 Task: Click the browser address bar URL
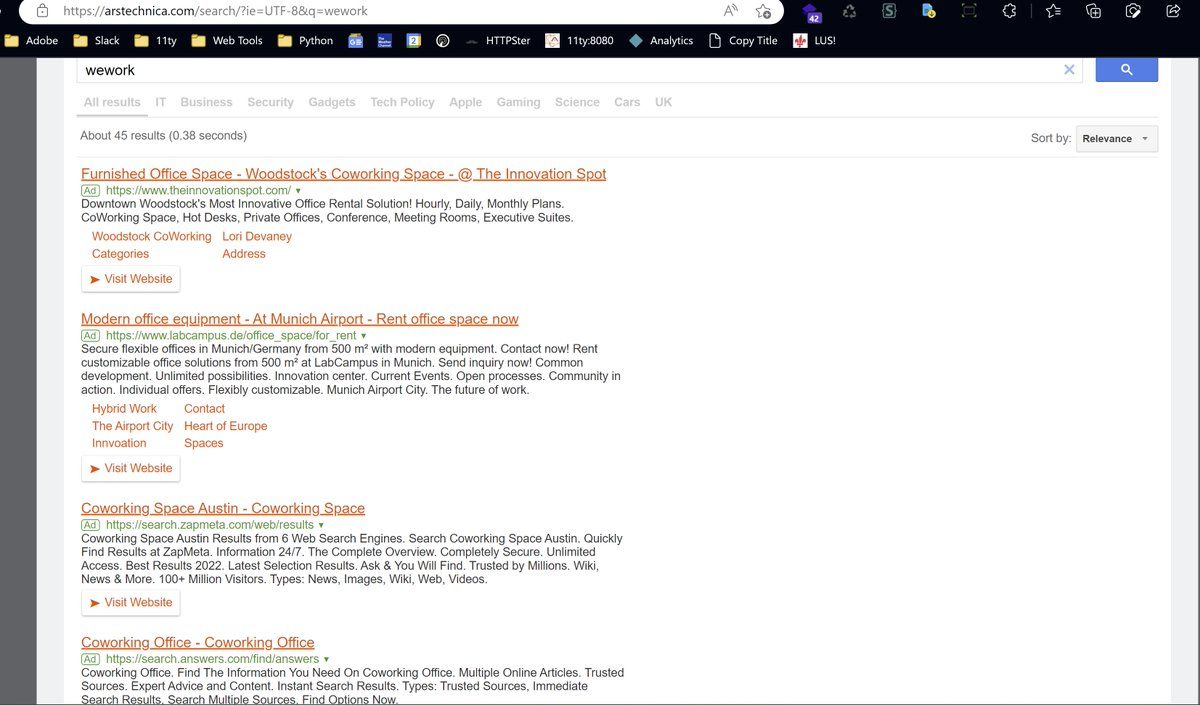[x=215, y=11]
